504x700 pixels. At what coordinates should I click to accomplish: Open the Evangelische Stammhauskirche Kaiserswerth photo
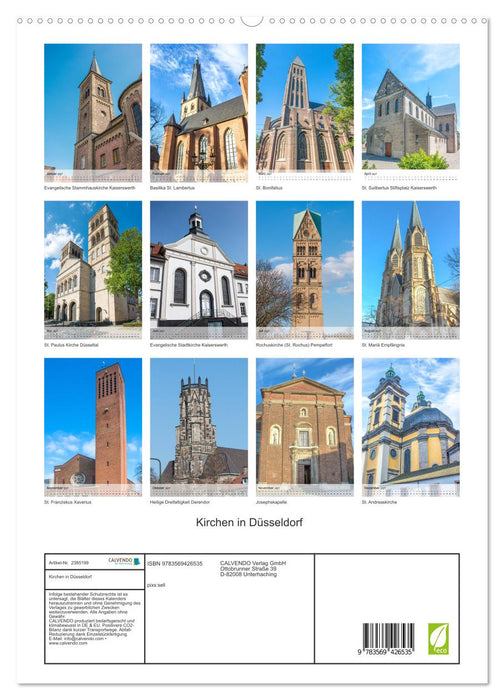point(93,112)
